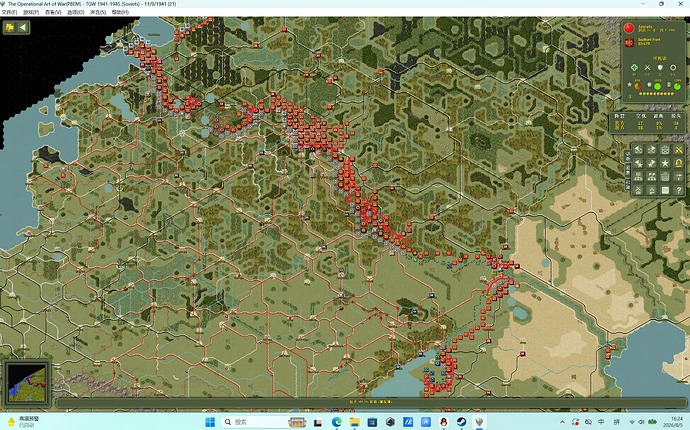Open the Windows Start menu
This screenshot has width=690, height=430.
(x=210, y=422)
